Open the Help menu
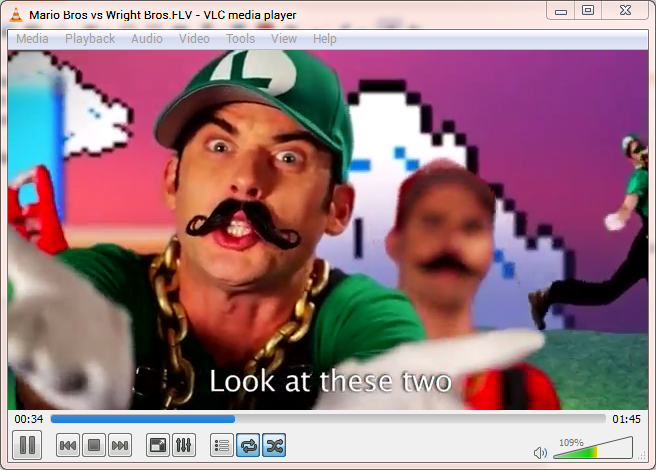This screenshot has width=656, height=470. pos(325,39)
